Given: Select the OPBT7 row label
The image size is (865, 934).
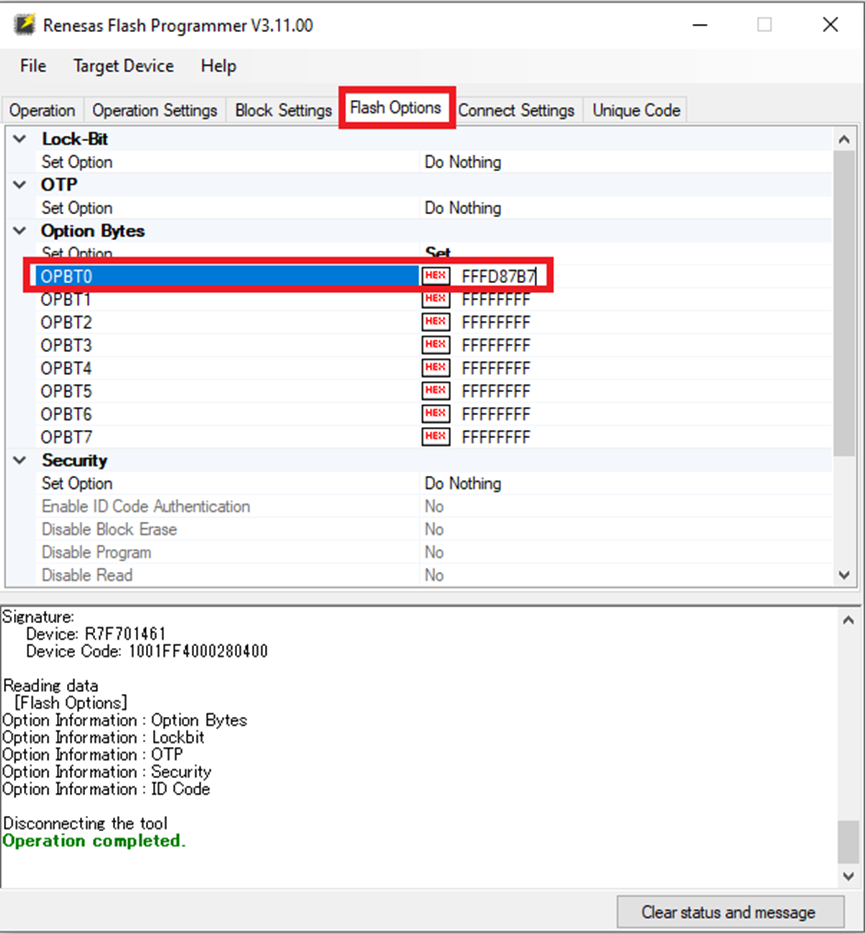Looking at the screenshot, I should (x=66, y=437).
